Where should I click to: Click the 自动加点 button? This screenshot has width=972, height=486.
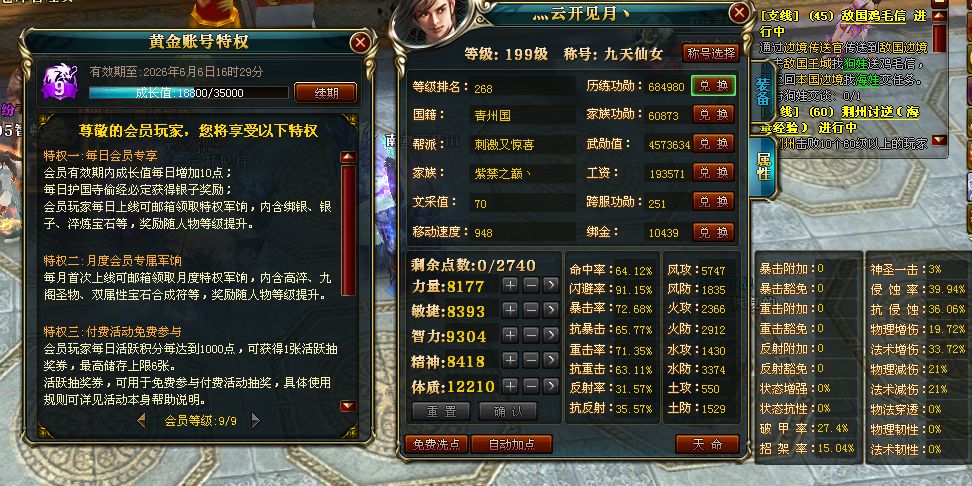(x=511, y=444)
